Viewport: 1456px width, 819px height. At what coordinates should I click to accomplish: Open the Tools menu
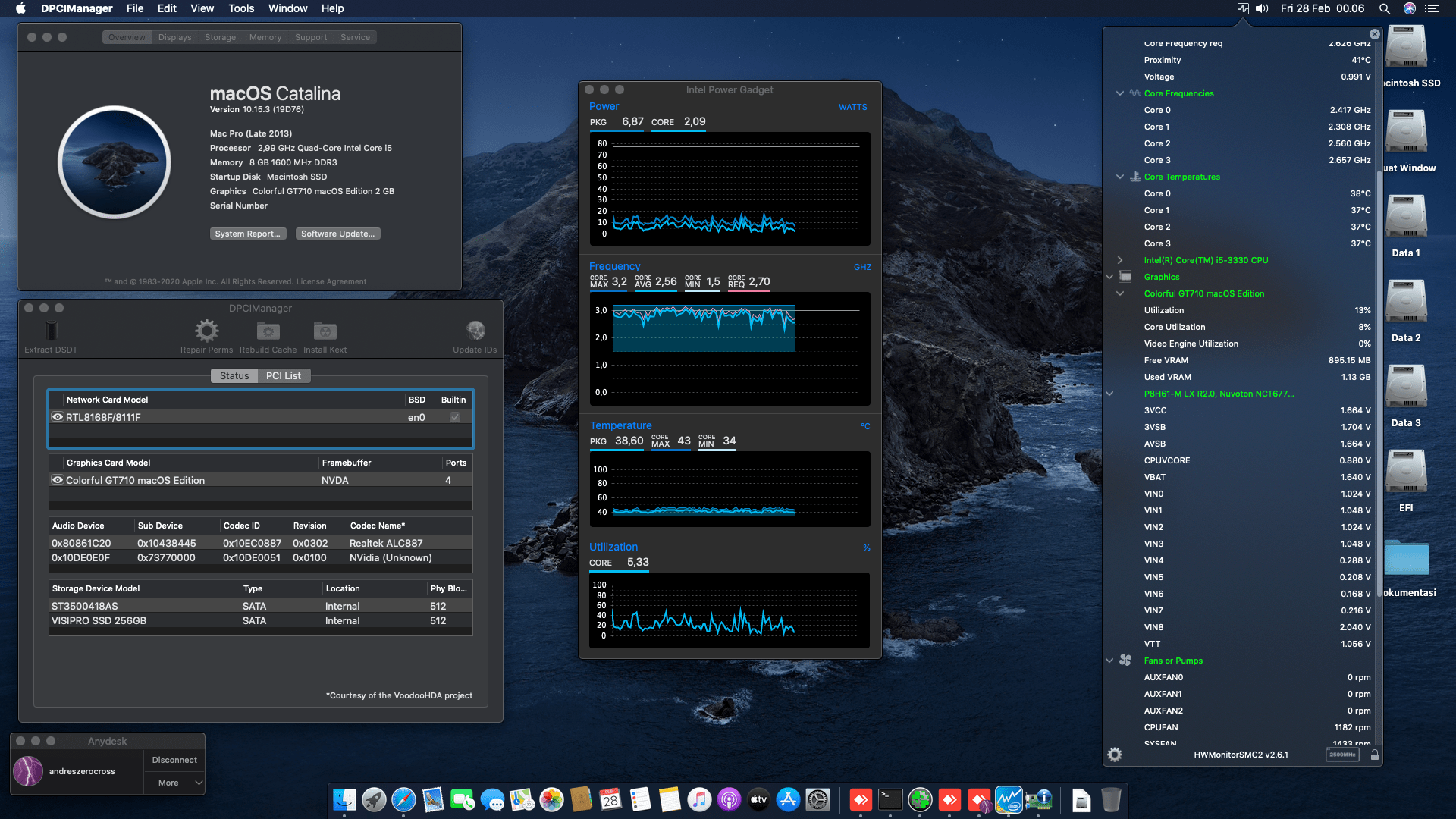[x=241, y=8]
